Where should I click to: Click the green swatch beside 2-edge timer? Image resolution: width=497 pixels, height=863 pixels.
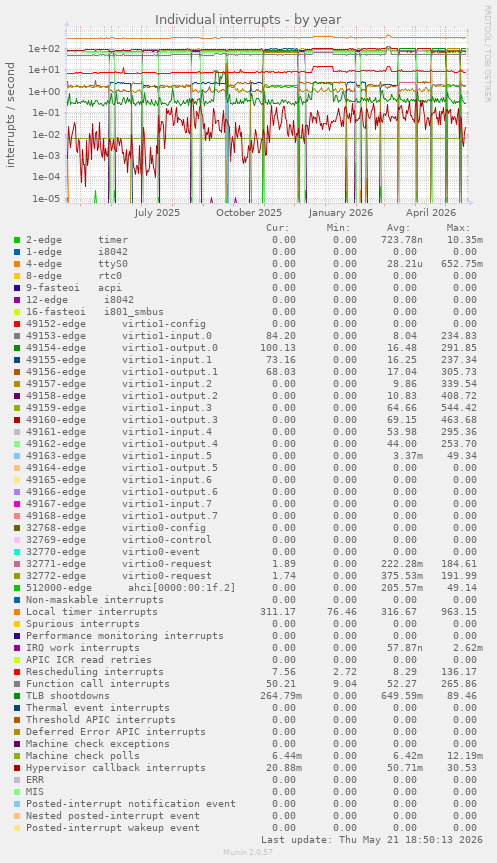tap(17, 240)
